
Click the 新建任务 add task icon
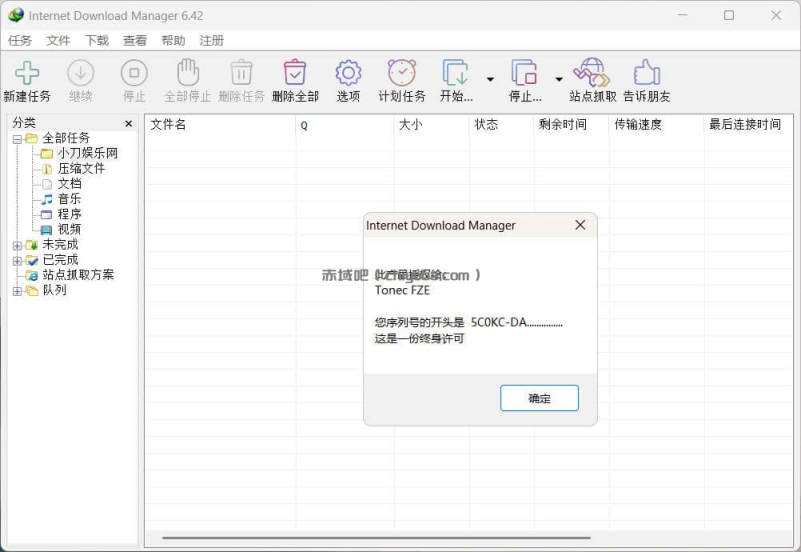click(27, 73)
